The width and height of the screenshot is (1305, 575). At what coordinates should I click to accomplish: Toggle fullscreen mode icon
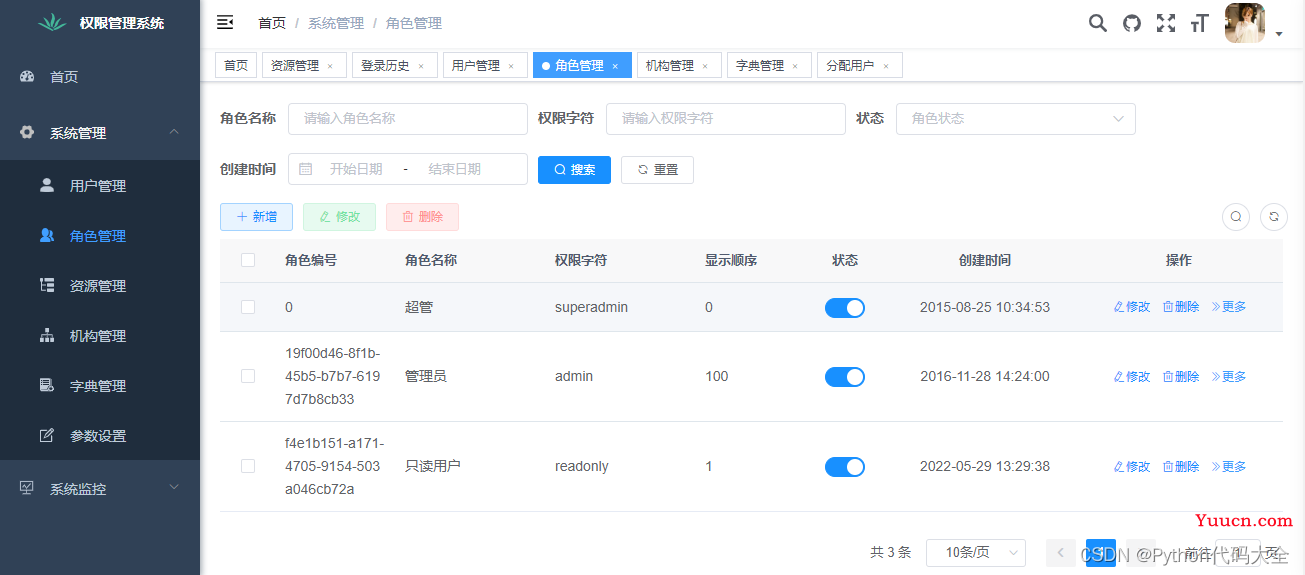(1166, 23)
